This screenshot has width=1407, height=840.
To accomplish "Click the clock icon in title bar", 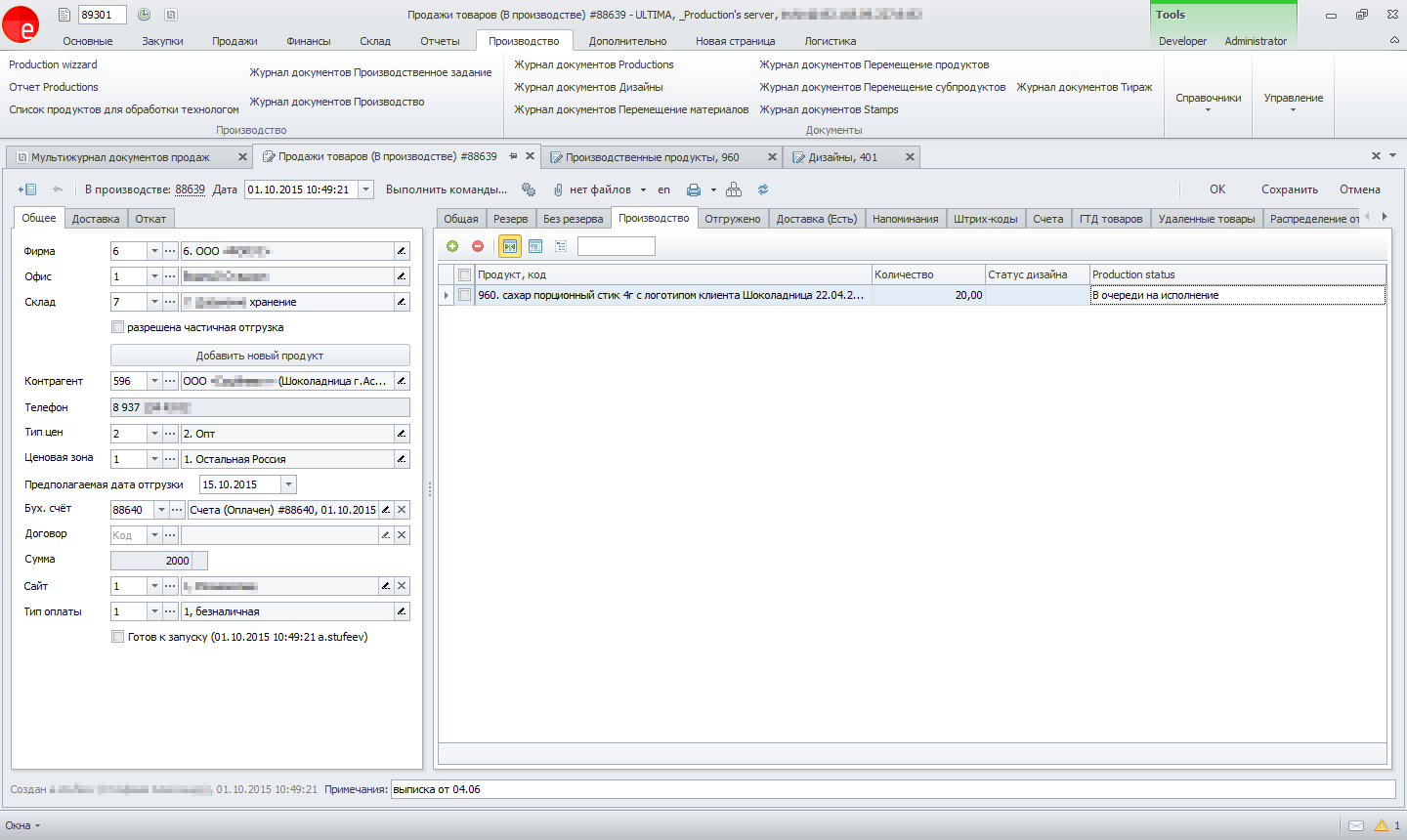I will (x=144, y=15).
